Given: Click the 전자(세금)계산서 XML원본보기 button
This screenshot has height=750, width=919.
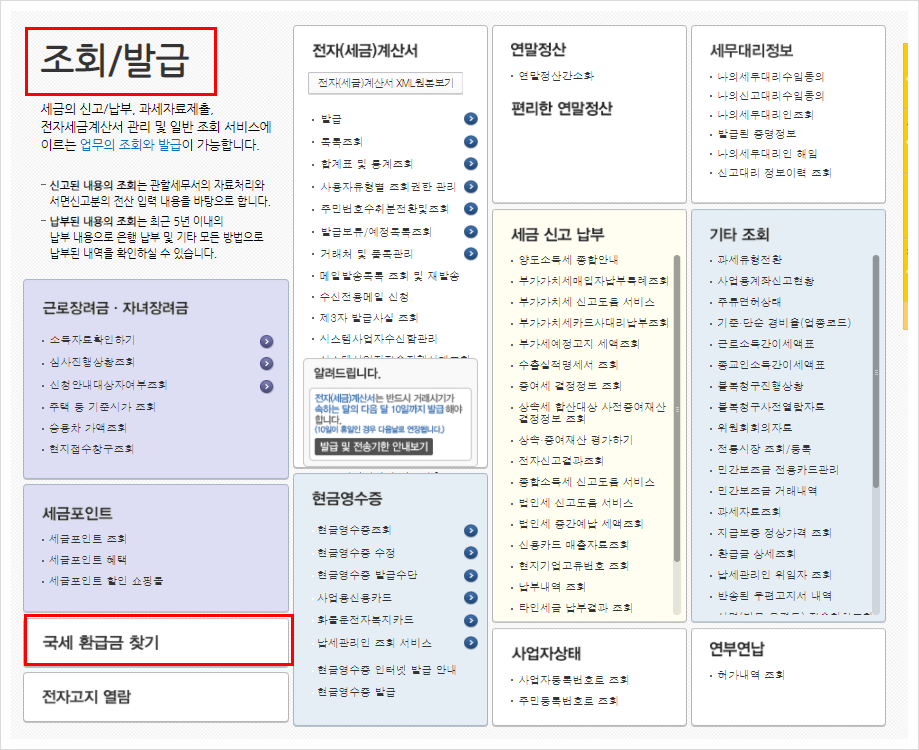Looking at the screenshot, I should pos(385,80).
